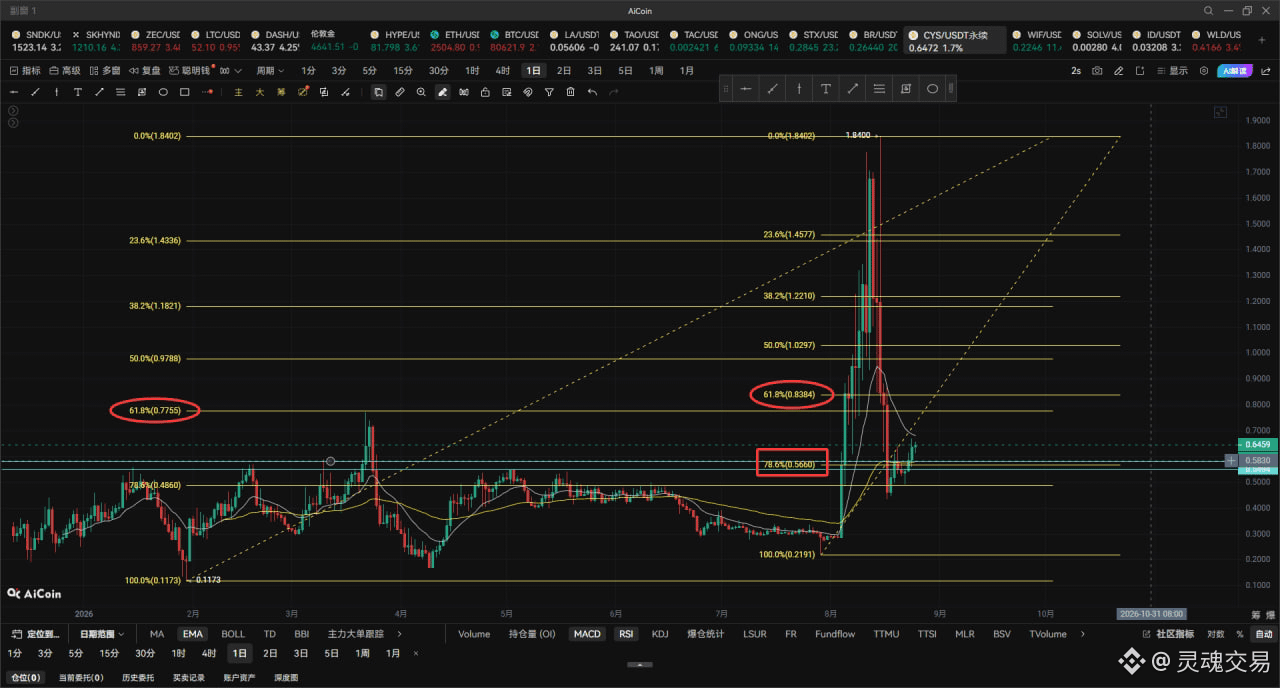Click the lock drawings icon
The width and height of the screenshot is (1280, 688).
click(x=485, y=92)
